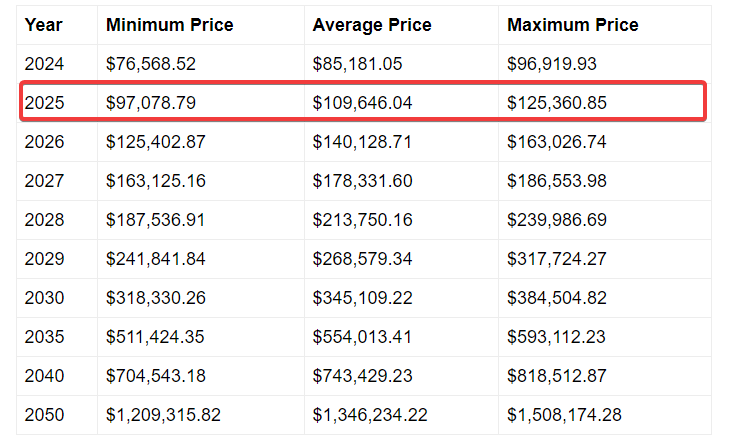Click the 2027 average price $178,331.60
Viewport: 734px width, 445px height.
click(x=362, y=181)
